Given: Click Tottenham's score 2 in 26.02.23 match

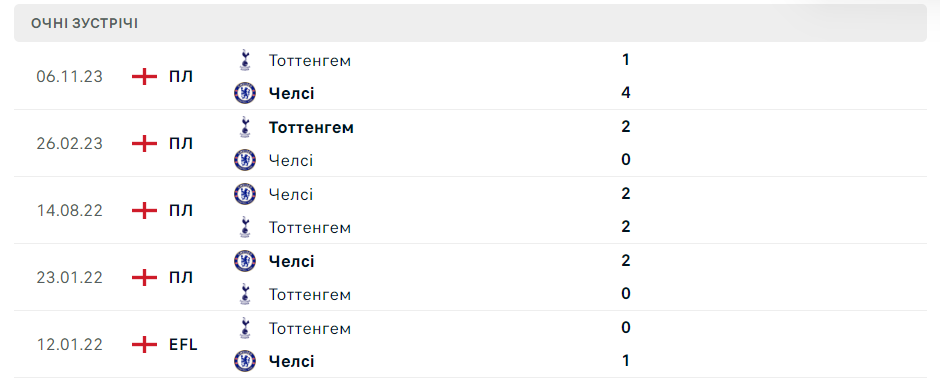Looking at the screenshot, I should pyautogui.click(x=626, y=127).
